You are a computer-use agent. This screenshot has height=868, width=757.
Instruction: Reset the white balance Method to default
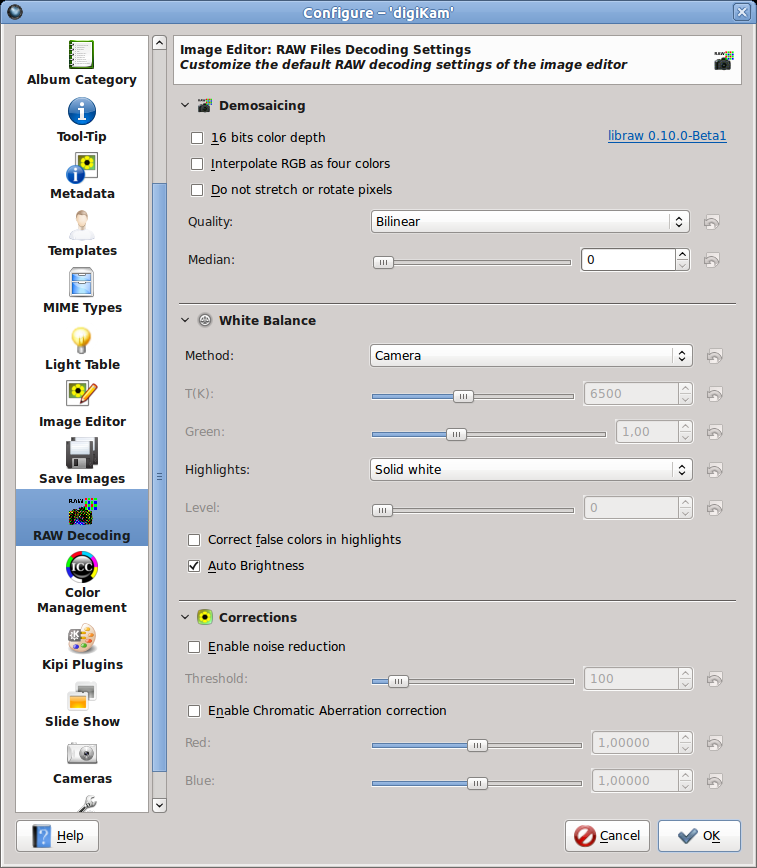click(x=715, y=356)
